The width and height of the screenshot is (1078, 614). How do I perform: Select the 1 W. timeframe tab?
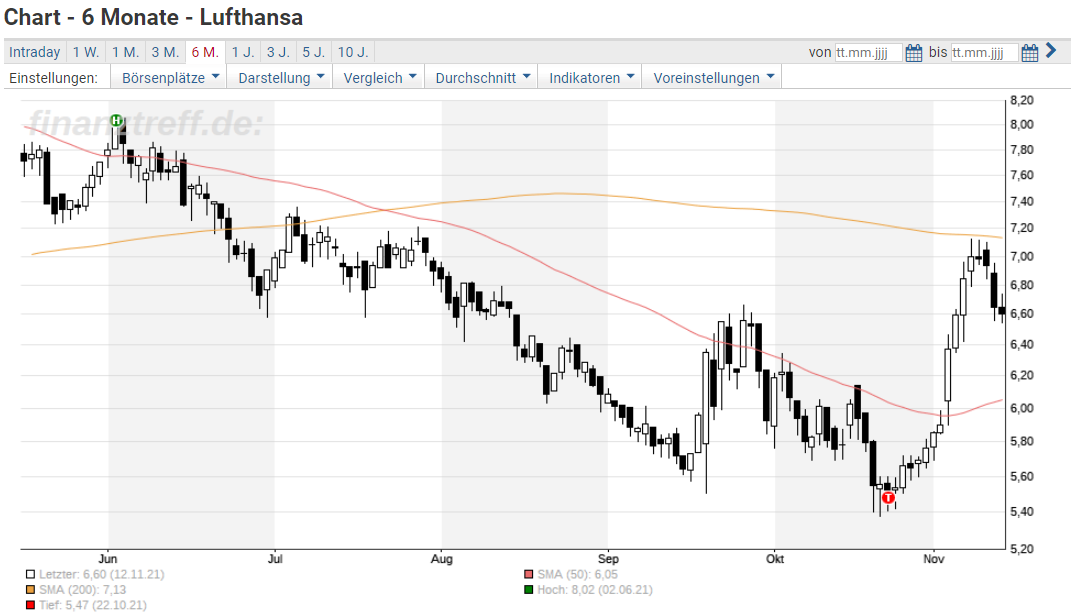tap(86, 52)
